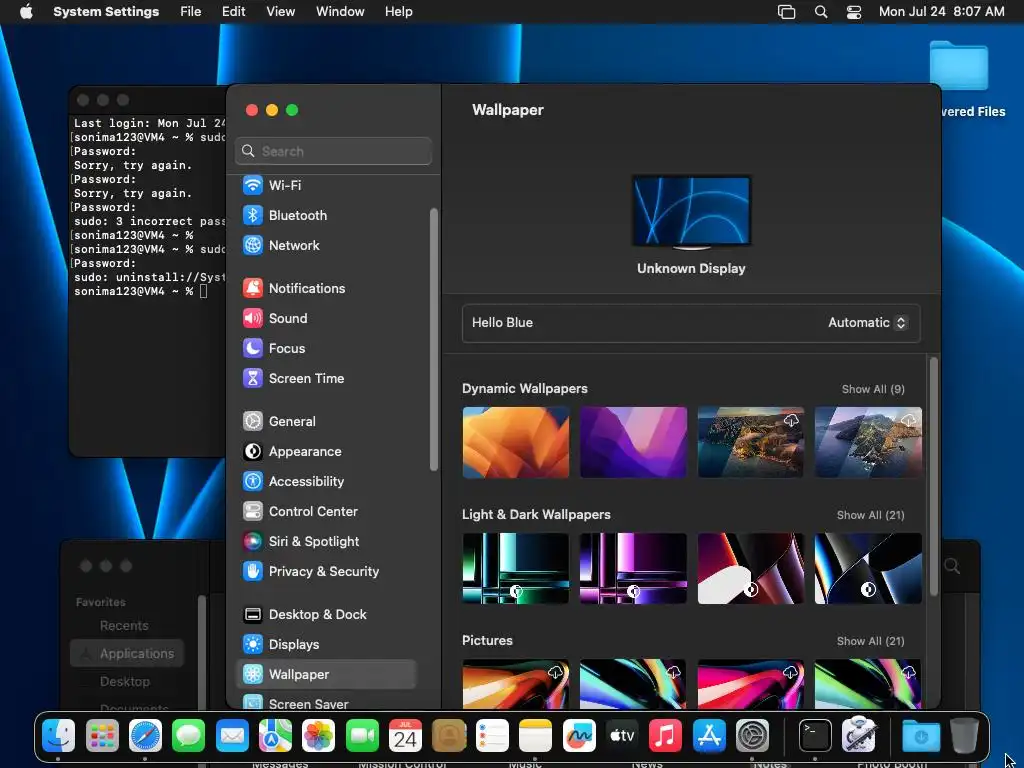Viewport: 1024px width, 768px height.
Task: Choose the purple Monterey dynamic wallpaper
Action: 633,442
